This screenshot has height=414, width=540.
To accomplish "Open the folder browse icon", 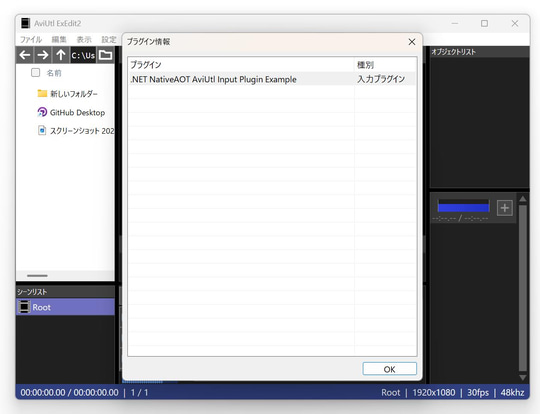I will 105,55.
